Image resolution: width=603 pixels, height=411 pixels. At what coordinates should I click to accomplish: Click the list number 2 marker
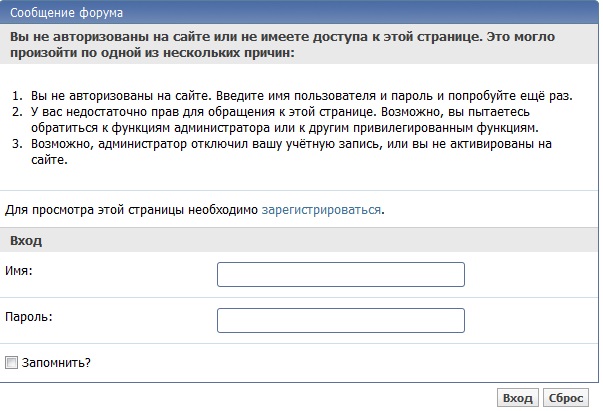[x=17, y=111]
